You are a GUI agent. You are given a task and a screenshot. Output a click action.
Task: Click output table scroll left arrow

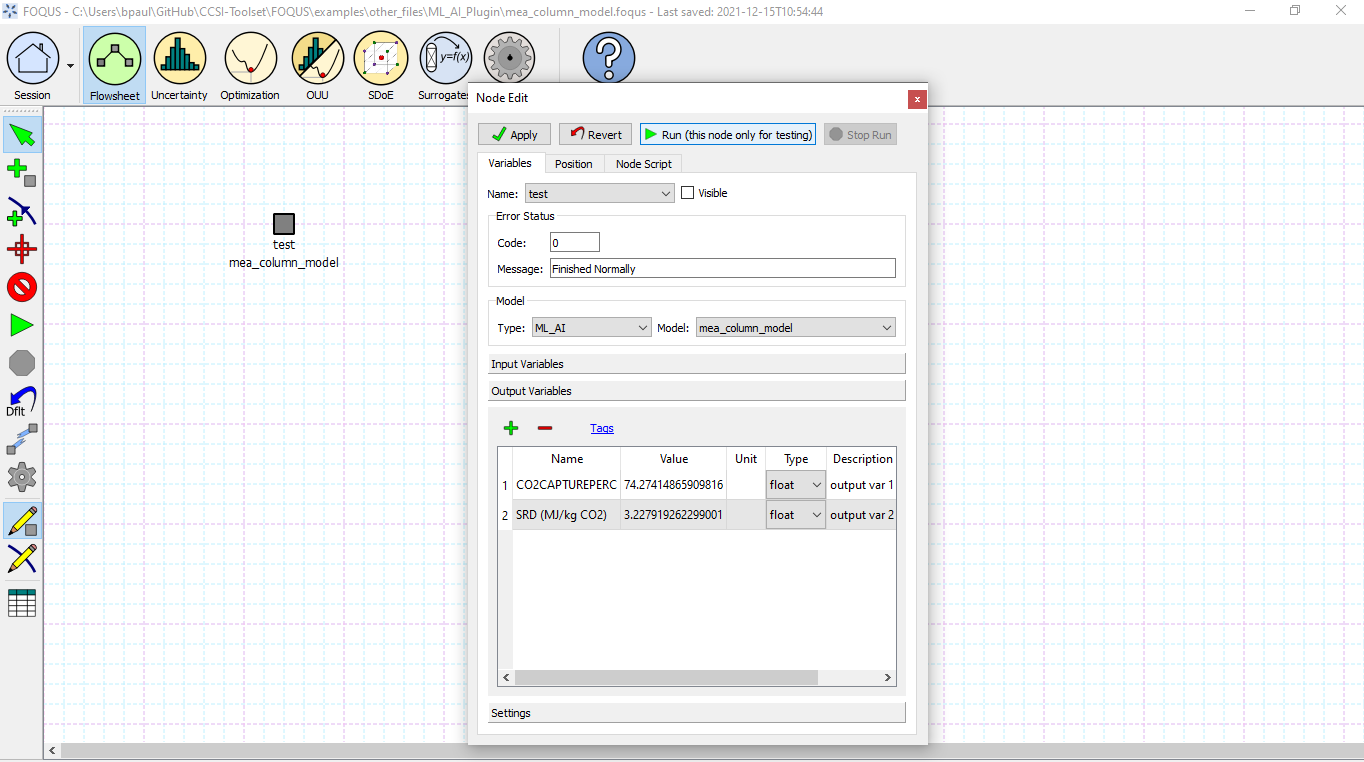coord(506,677)
